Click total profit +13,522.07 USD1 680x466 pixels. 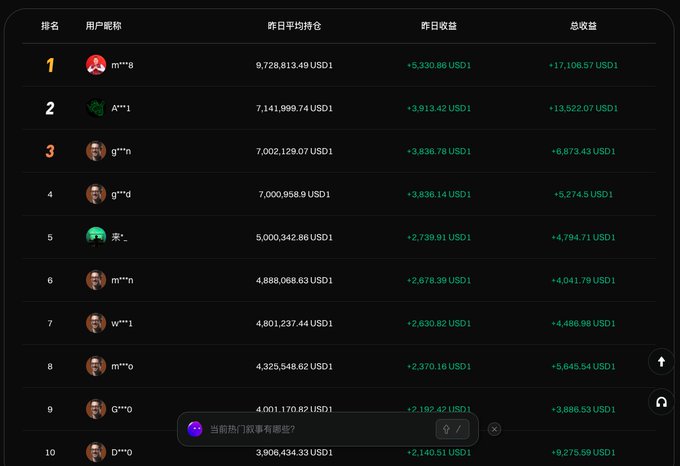coord(583,108)
